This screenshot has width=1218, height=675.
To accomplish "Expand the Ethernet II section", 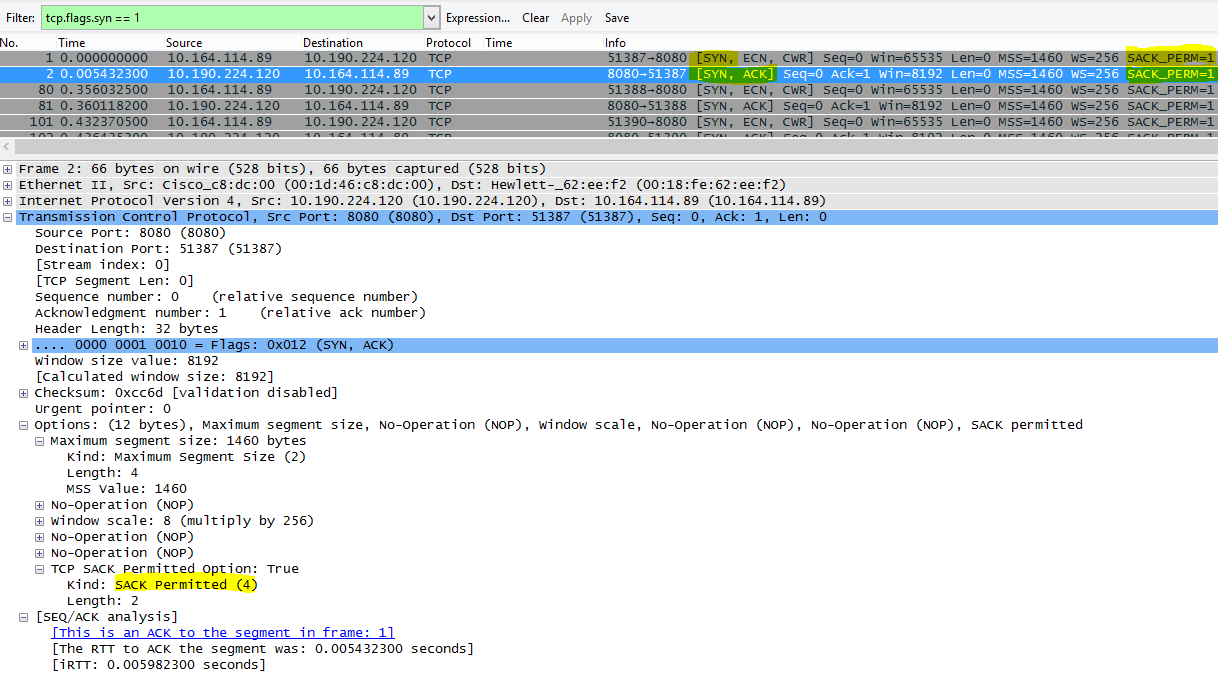I will click(x=8, y=184).
